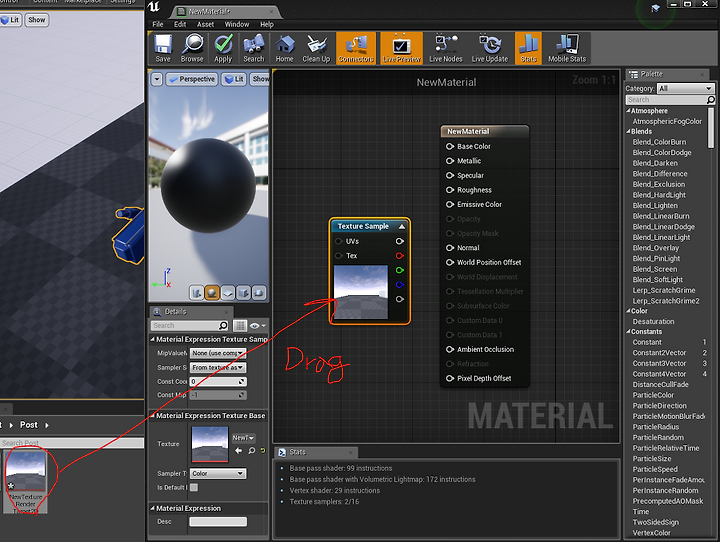Open Search with the binoculars icon
Image resolution: width=720 pixels, height=542 pixels.
tap(253, 48)
